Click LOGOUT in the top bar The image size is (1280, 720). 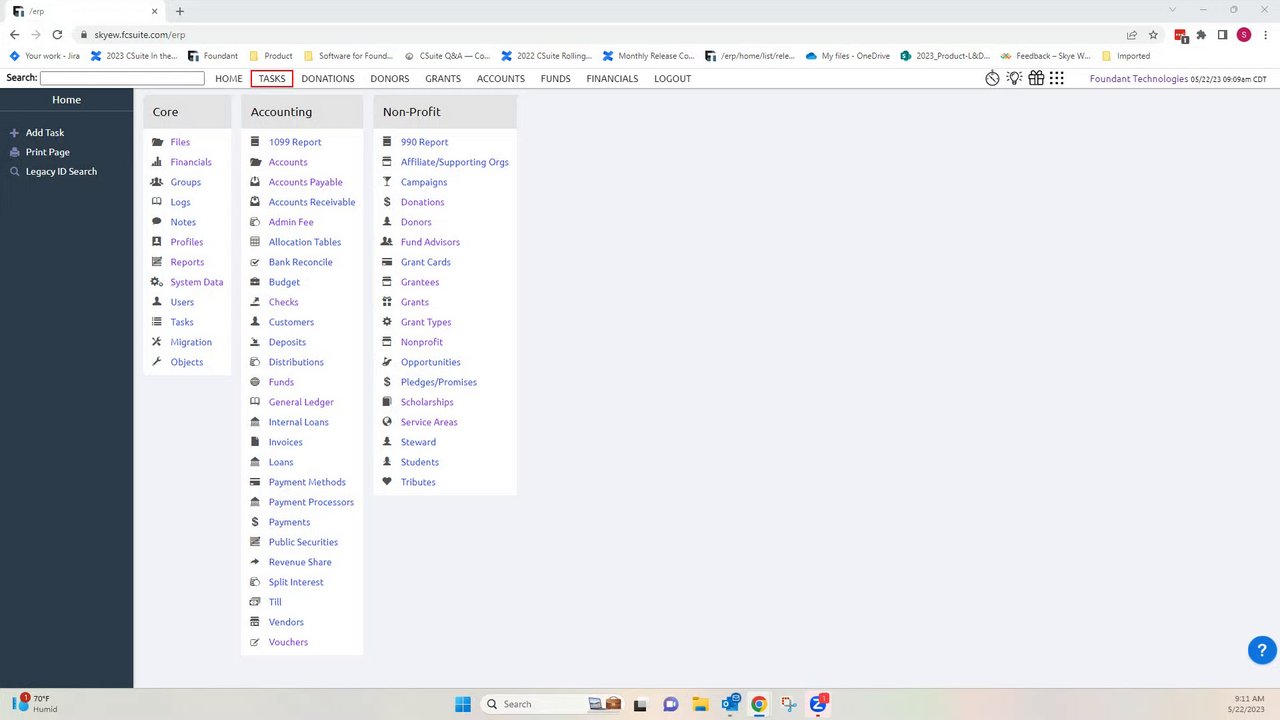tap(673, 79)
